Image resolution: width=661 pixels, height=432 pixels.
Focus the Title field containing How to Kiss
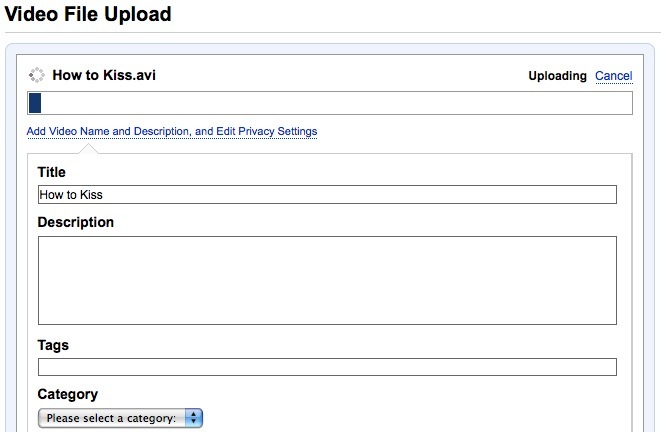pyautogui.click(x=327, y=195)
